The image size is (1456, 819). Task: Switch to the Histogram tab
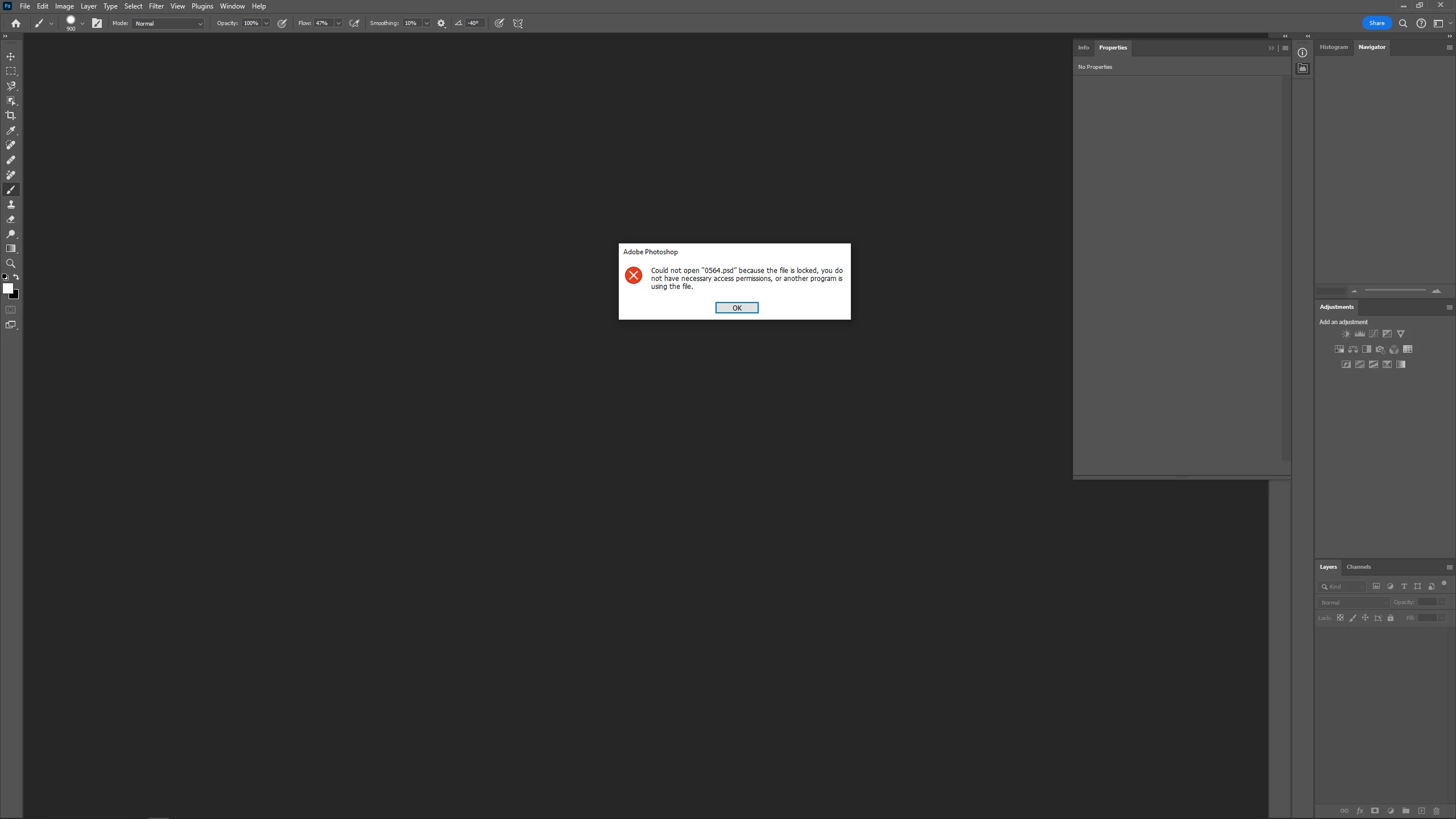[1334, 47]
